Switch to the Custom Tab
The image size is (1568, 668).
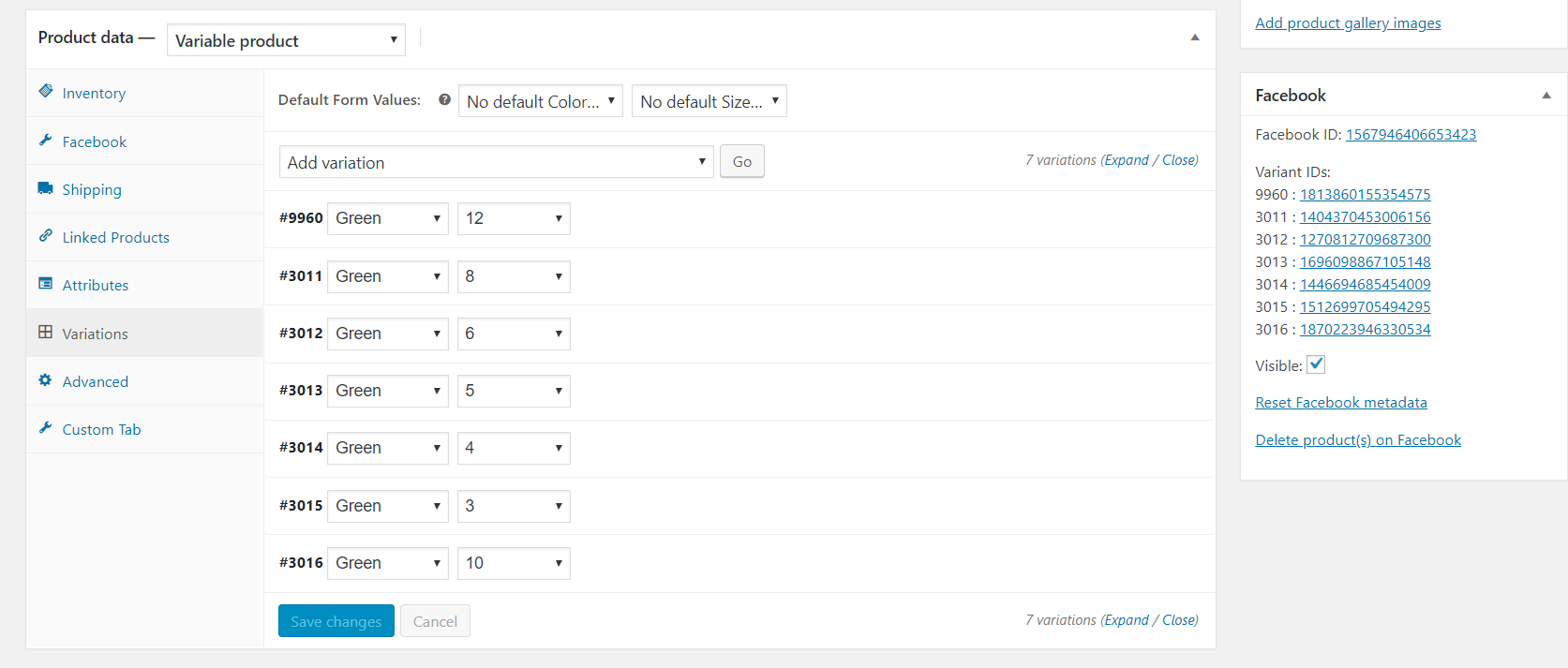pyautogui.click(x=144, y=429)
